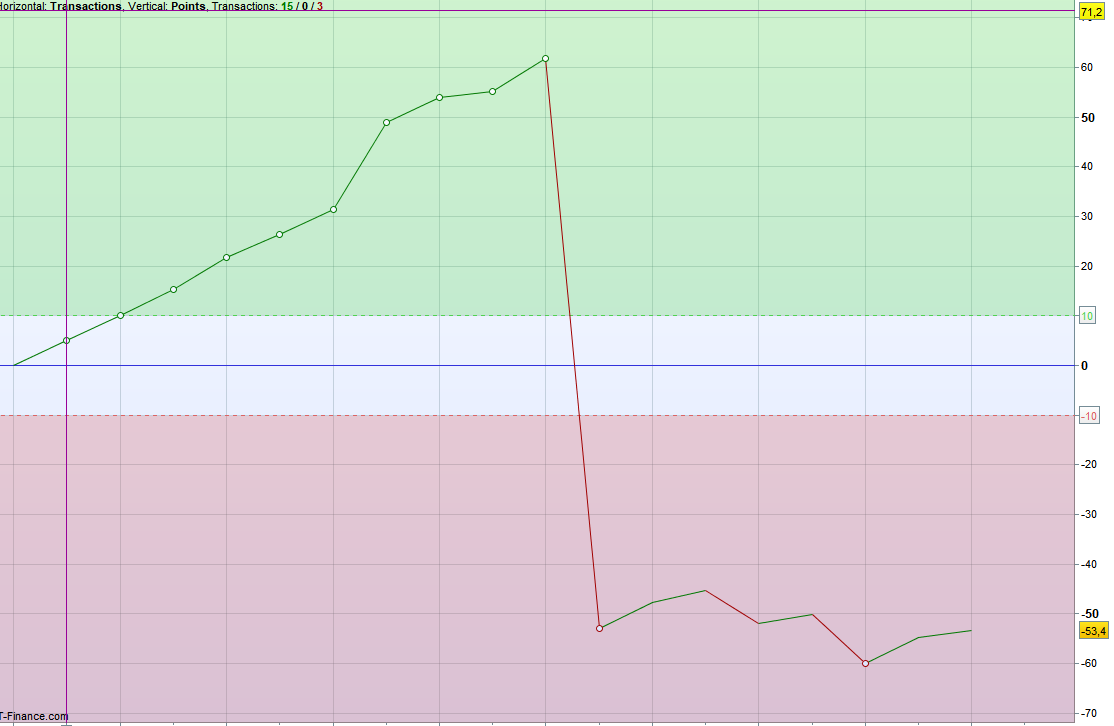Viewport: 1114px width, 726px height.
Task: Click the bold '50' axis label
Action: [x=1088, y=118]
